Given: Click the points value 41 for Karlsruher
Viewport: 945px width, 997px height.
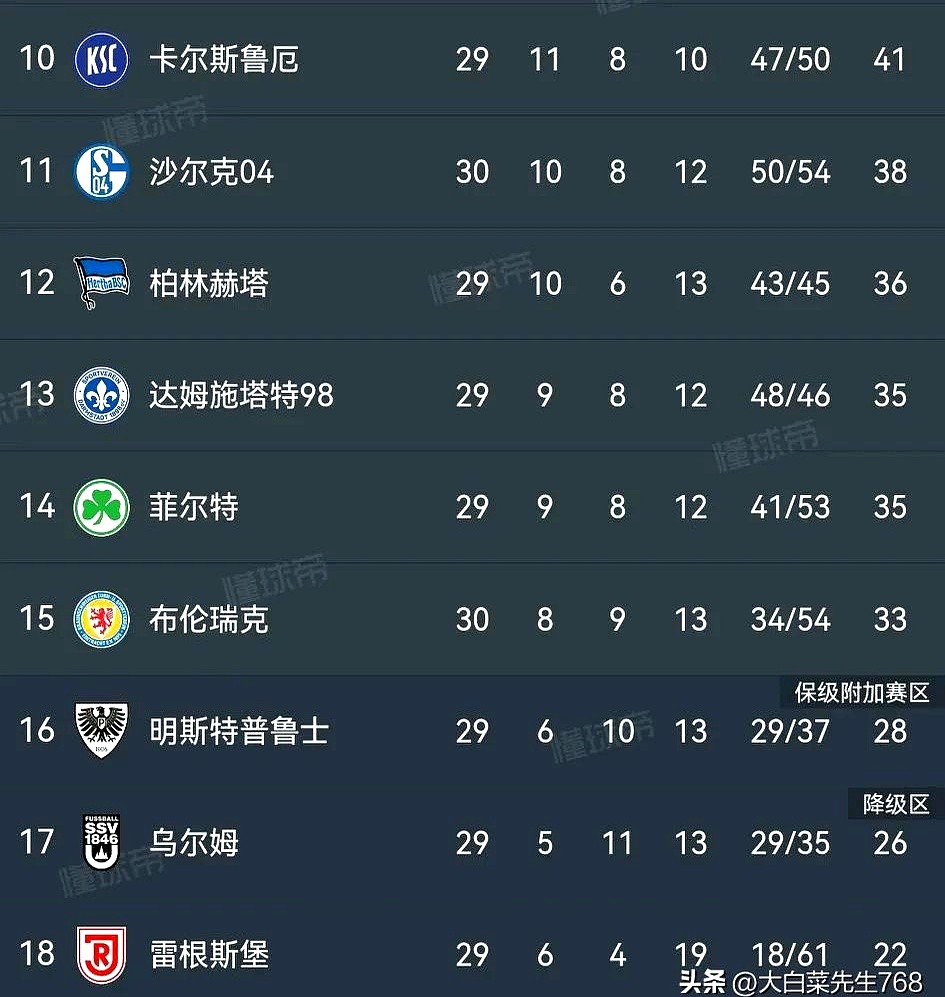Looking at the screenshot, I should (890, 59).
